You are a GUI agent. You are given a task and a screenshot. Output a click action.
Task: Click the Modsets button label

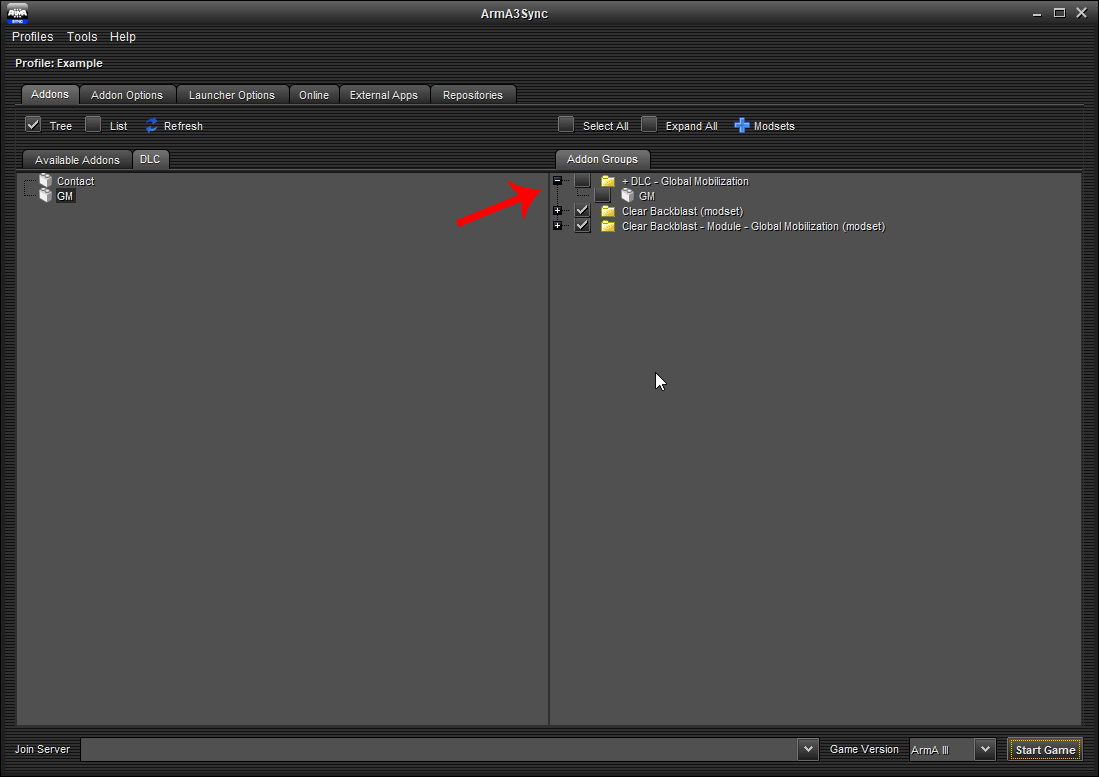point(774,126)
